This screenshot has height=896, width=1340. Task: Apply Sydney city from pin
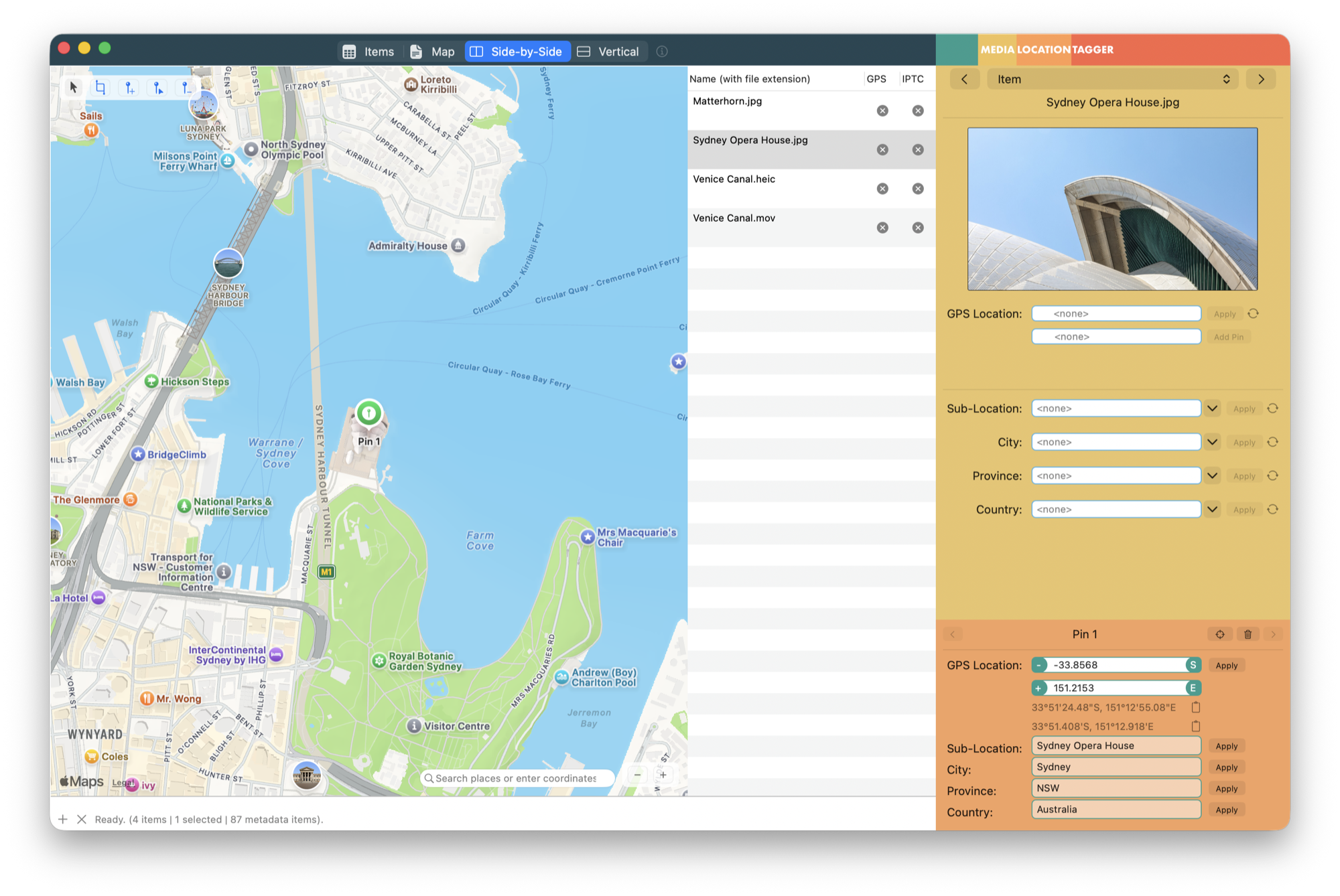point(1227,767)
